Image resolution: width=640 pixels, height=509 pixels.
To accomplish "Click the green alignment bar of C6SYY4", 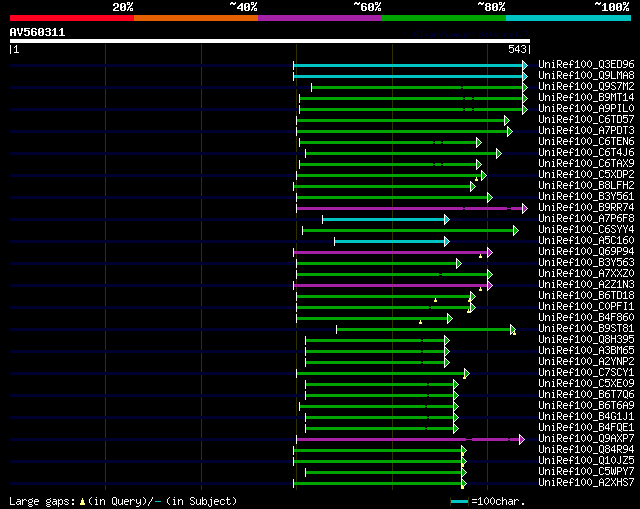I will [411, 231].
